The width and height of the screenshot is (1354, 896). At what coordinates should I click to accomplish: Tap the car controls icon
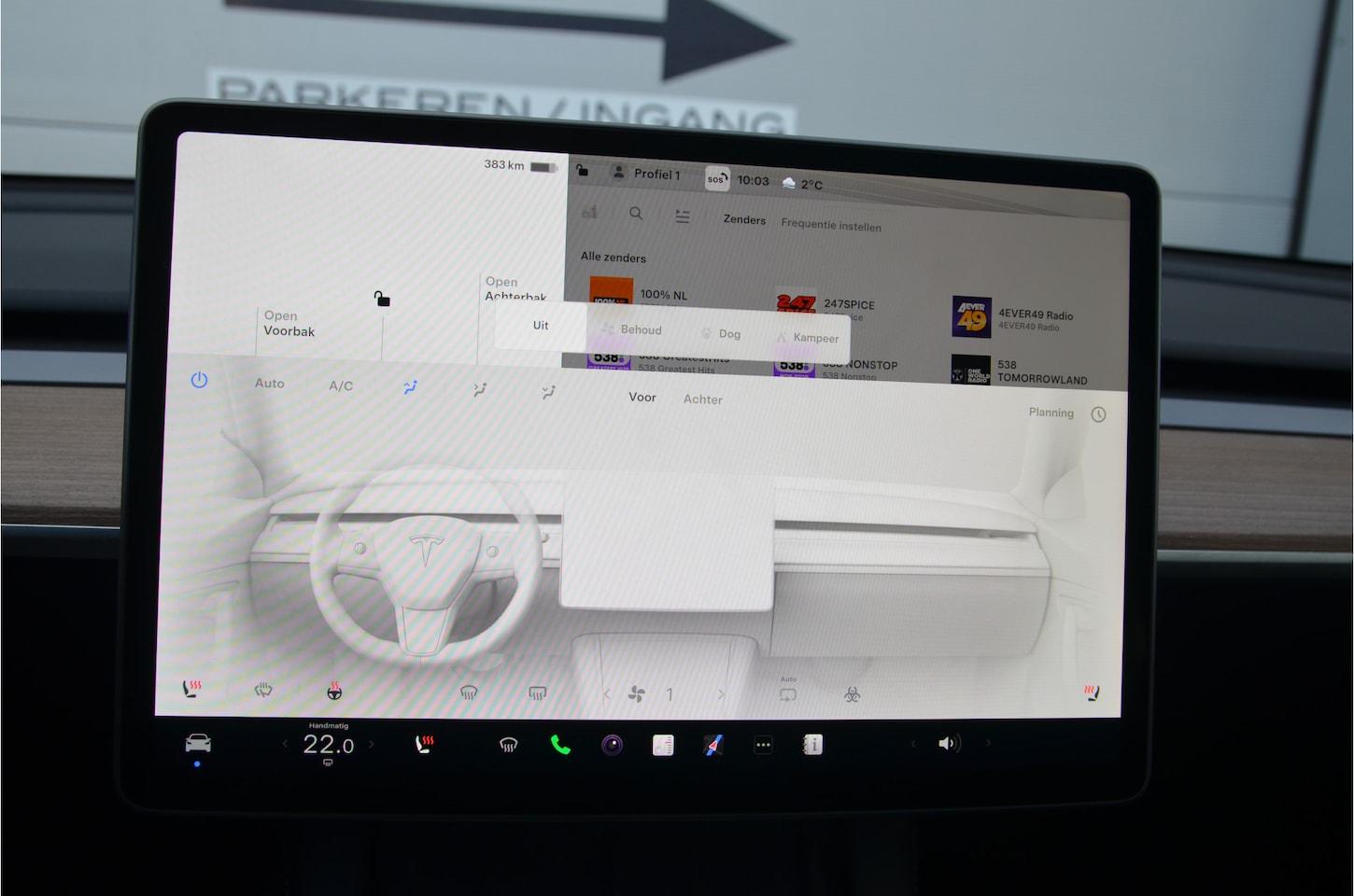click(x=198, y=744)
